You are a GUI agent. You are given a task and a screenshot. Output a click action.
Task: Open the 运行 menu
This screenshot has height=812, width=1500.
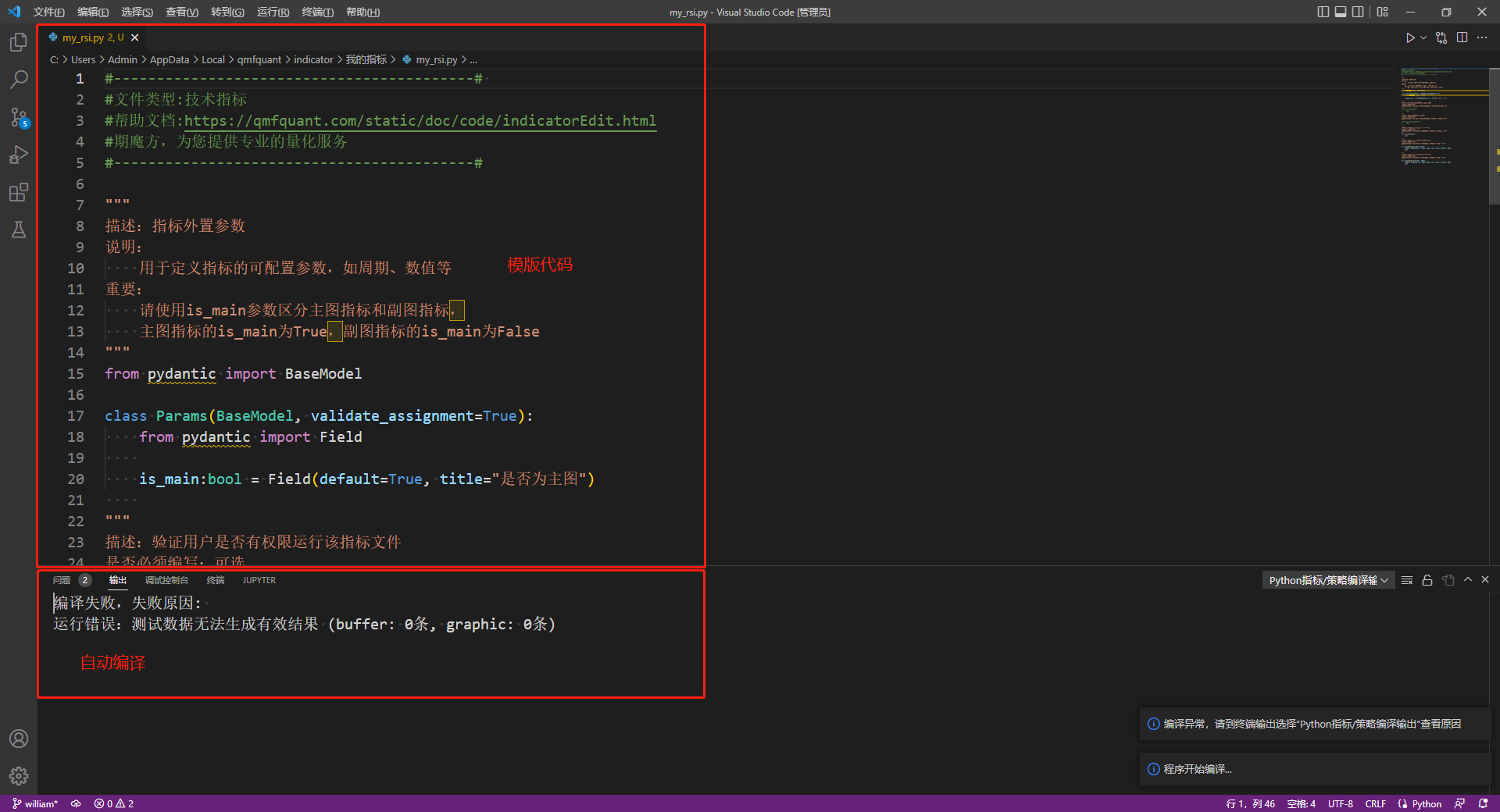pyautogui.click(x=273, y=12)
